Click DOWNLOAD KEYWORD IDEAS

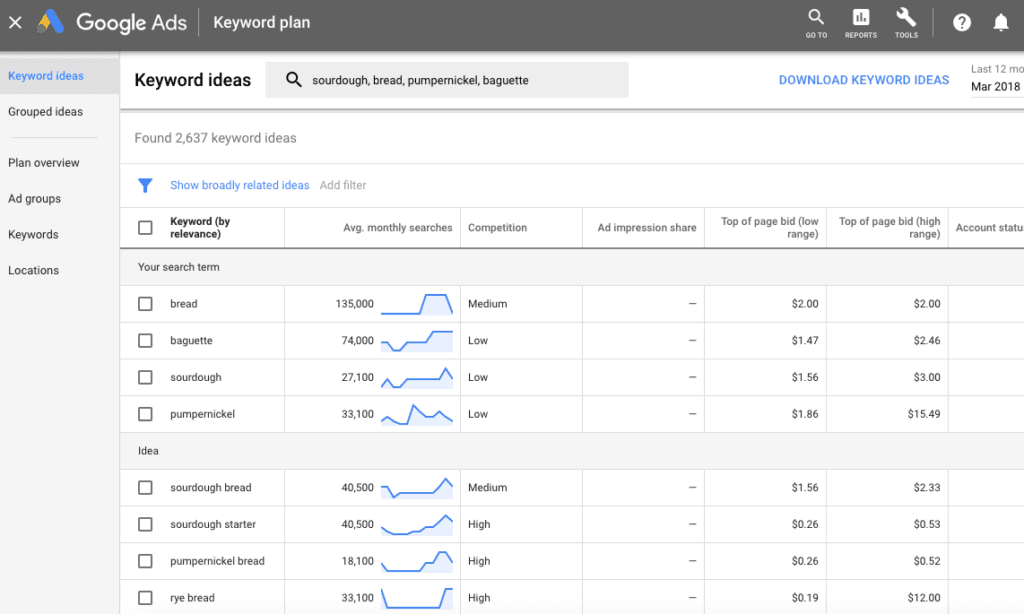click(x=864, y=79)
